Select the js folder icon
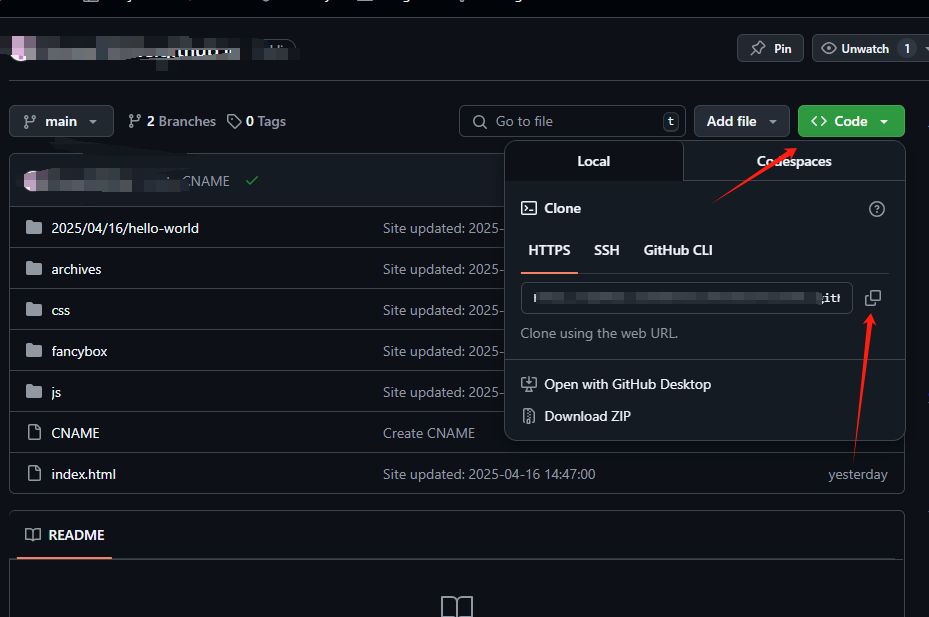This screenshot has height=617, width=929. pyautogui.click(x=34, y=391)
